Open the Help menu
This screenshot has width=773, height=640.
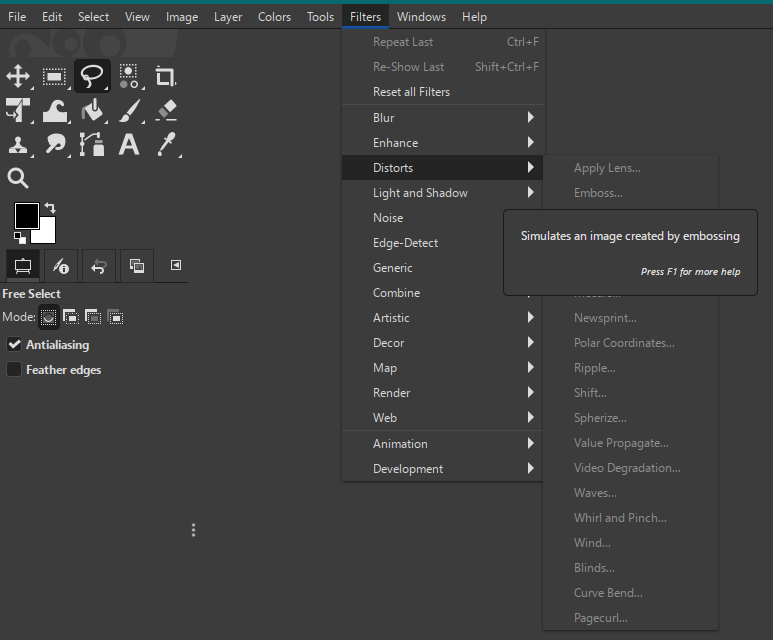(474, 17)
